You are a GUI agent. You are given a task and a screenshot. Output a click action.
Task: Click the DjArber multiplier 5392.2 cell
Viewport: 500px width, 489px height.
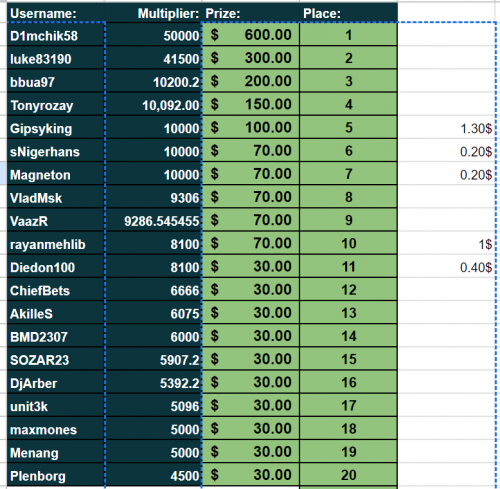[x=153, y=382]
